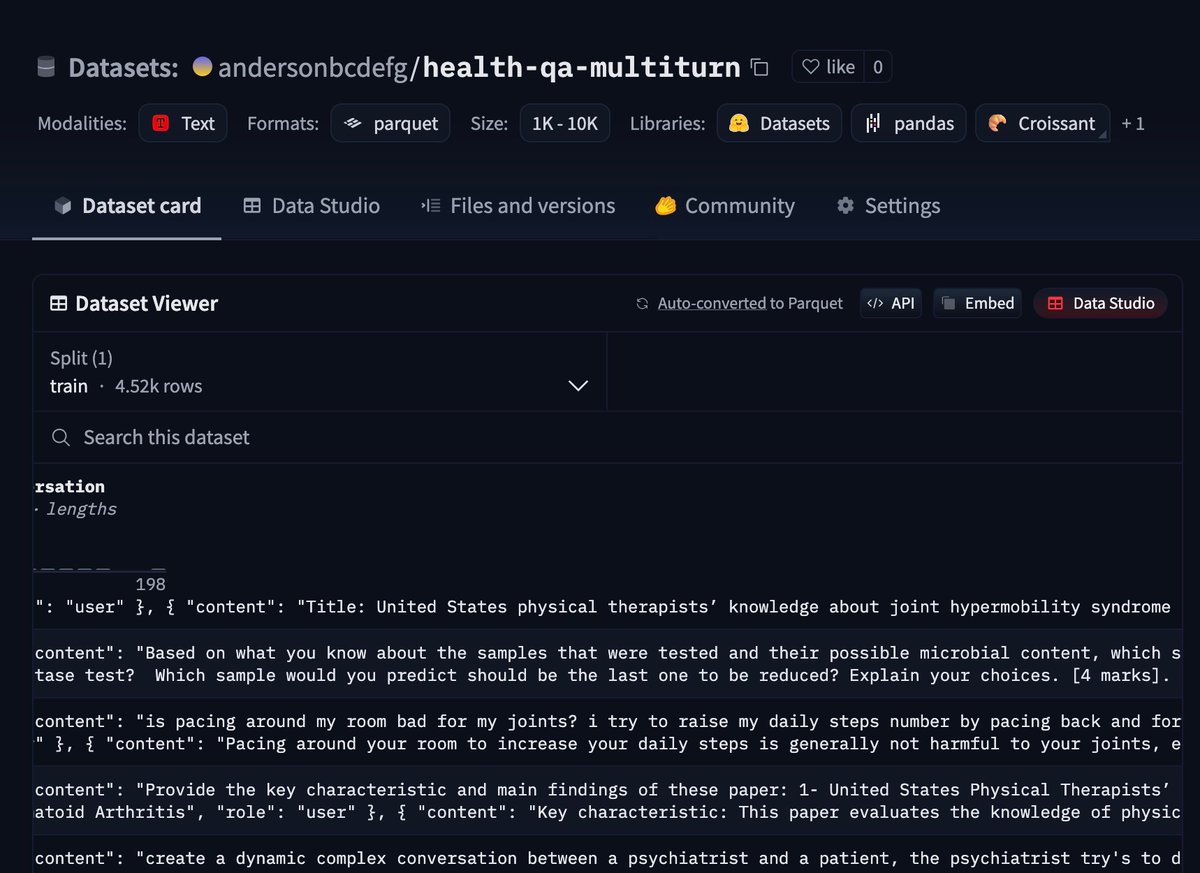The image size is (1200, 873).
Task: Click the train 4.52k rows text
Action: click(x=126, y=386)
